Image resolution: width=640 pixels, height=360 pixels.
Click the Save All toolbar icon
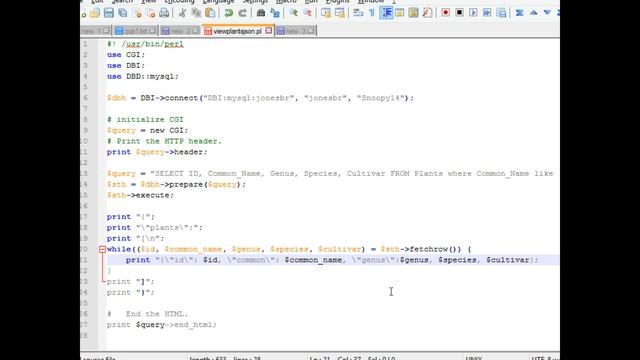122,13
